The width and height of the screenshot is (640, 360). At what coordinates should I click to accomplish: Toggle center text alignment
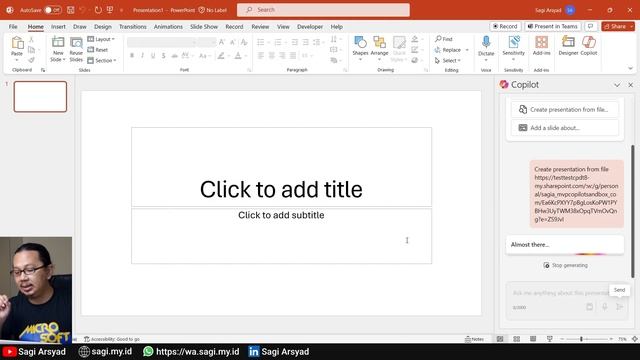(x=271, y=56)
